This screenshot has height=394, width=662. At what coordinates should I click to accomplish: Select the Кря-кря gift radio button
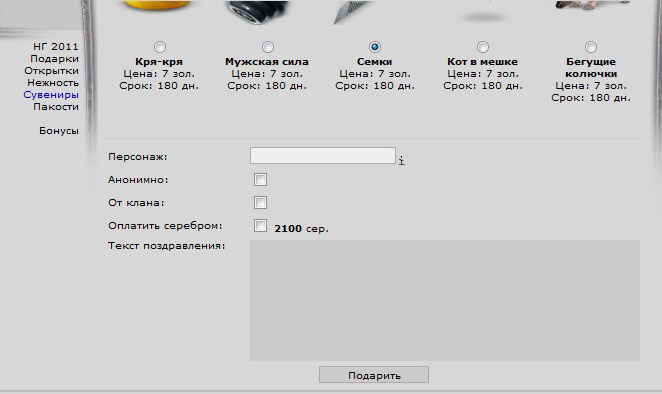click(160, 47)
